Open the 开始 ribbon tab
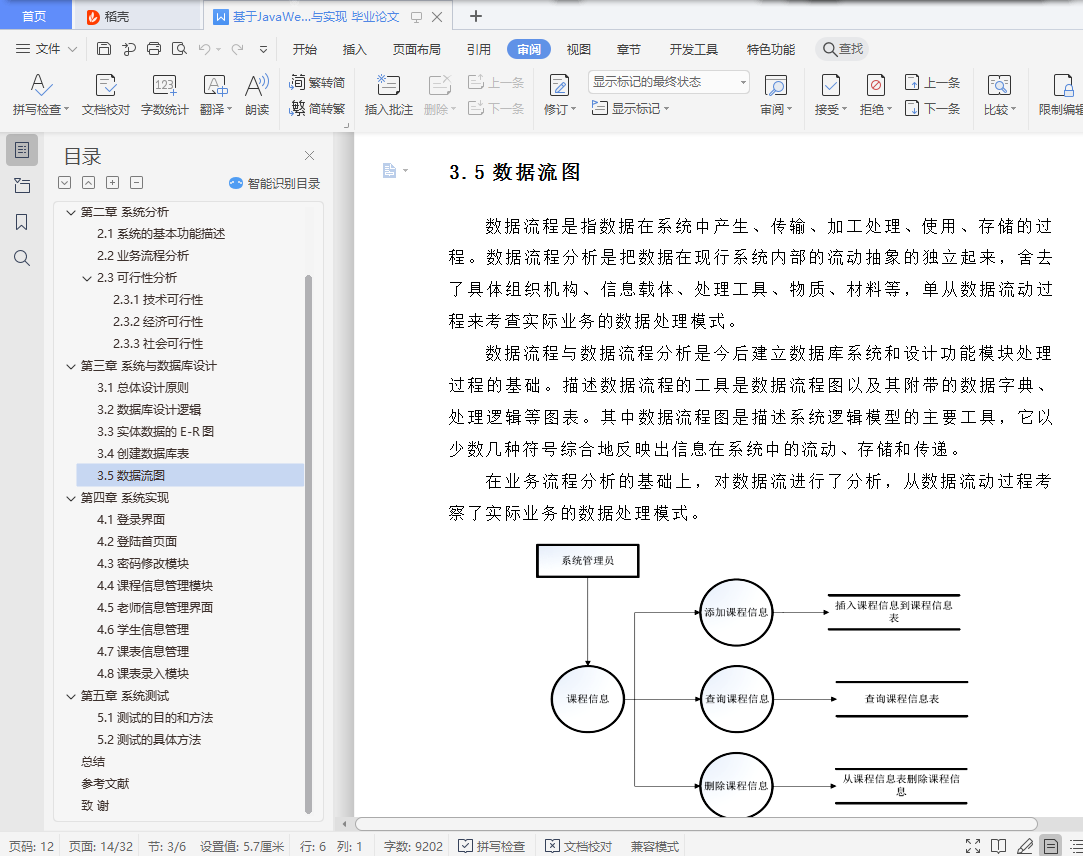Image resolution: width=1083 pixels, height=856 pixels. pos(304,49)
